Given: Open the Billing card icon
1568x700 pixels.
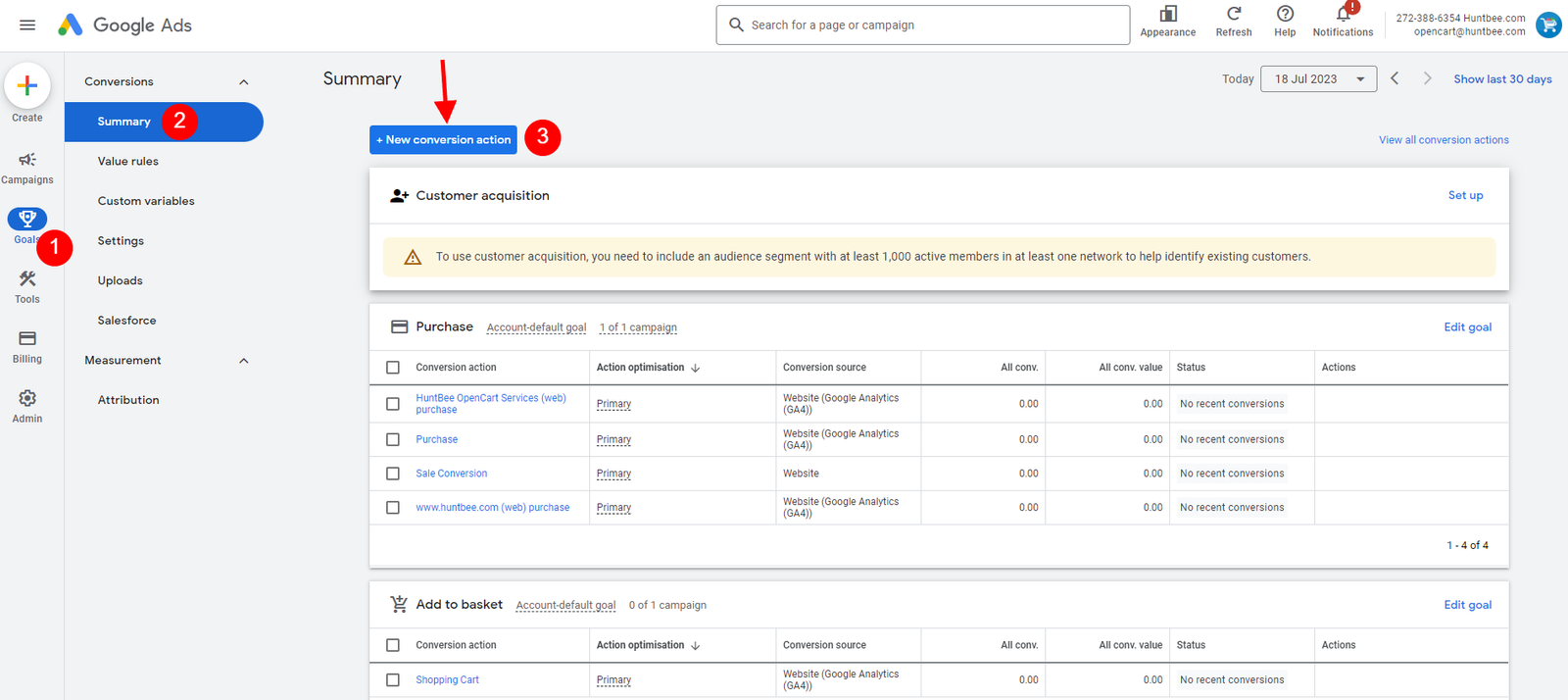Looking at the screenshot, I should (27, 338).
